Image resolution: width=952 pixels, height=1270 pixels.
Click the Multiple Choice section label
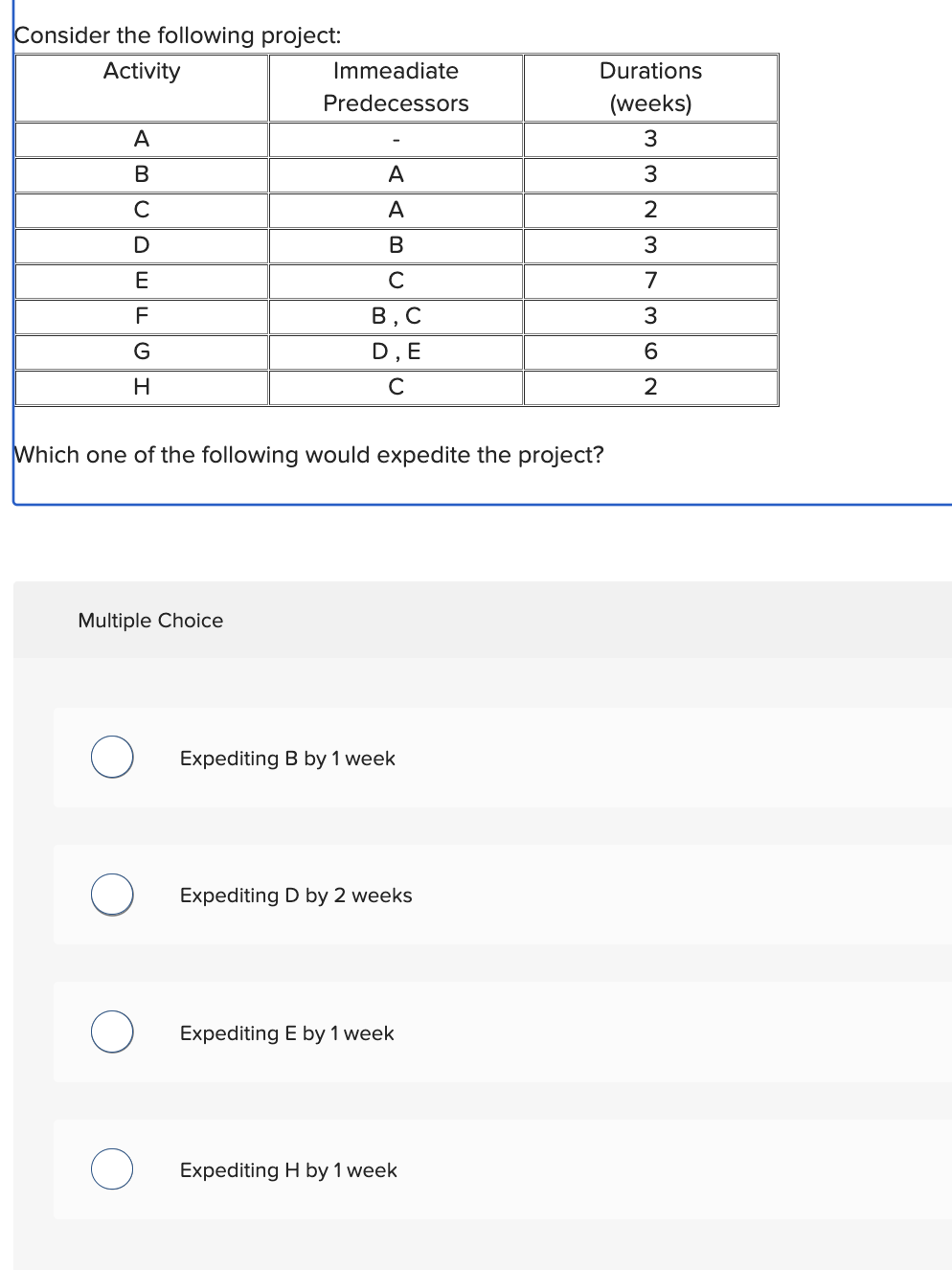click(149, 621)
